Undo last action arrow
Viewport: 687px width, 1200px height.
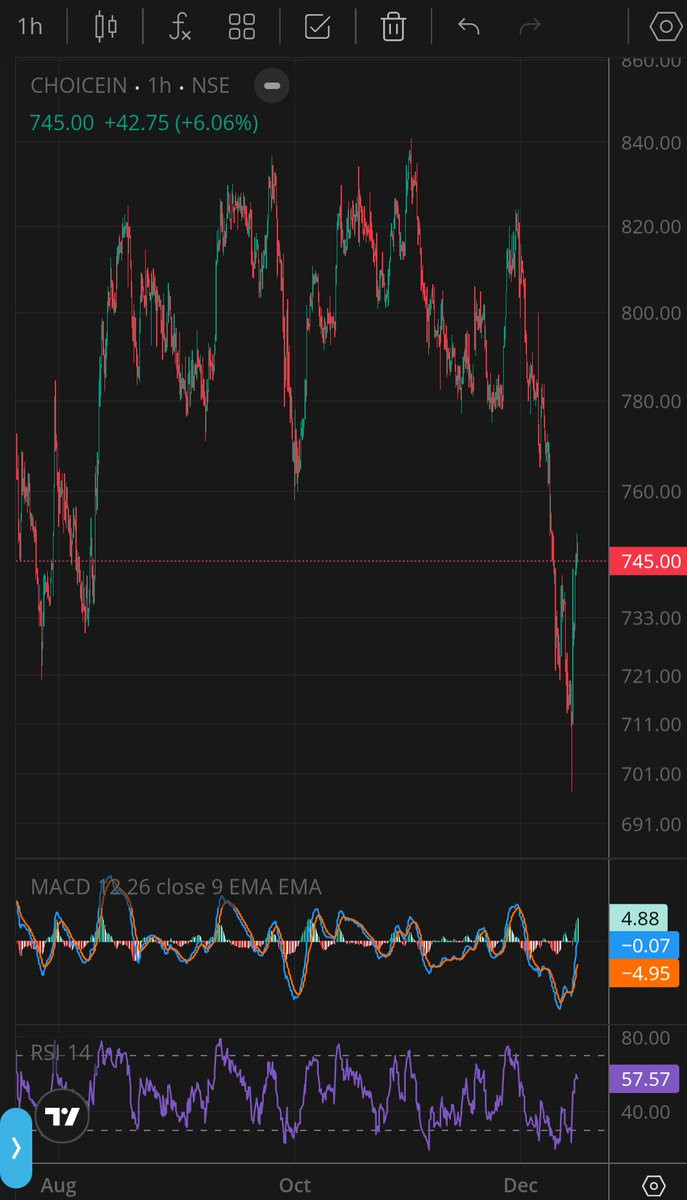[468, 25]
